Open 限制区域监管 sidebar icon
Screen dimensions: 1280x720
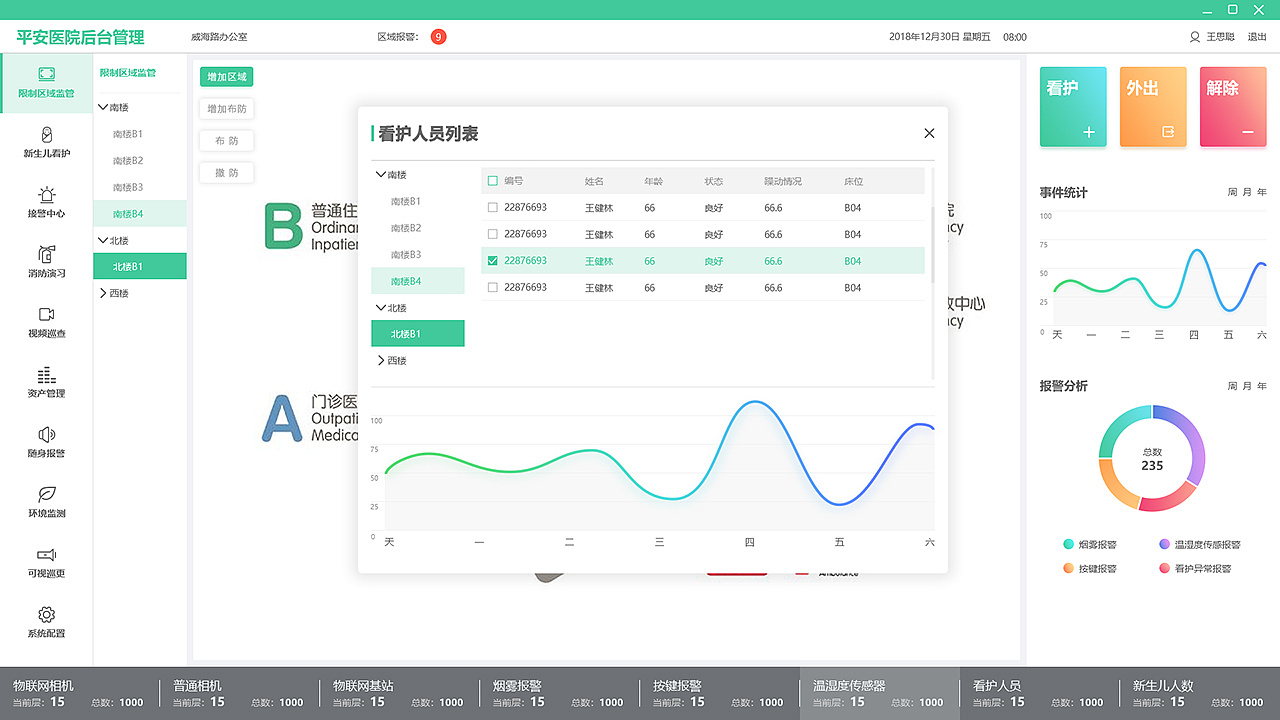tap(46, 74)
